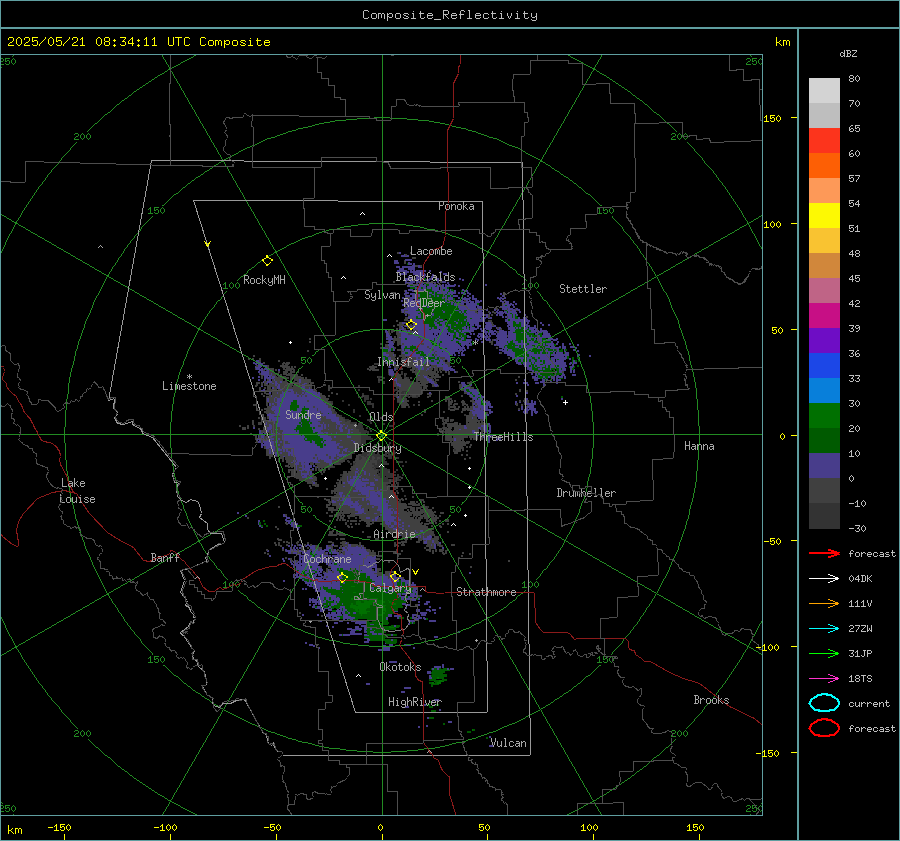900x841 pixels.
Task: Click the Olds town label
Action: pyautogui.click(x=381, y=417)
